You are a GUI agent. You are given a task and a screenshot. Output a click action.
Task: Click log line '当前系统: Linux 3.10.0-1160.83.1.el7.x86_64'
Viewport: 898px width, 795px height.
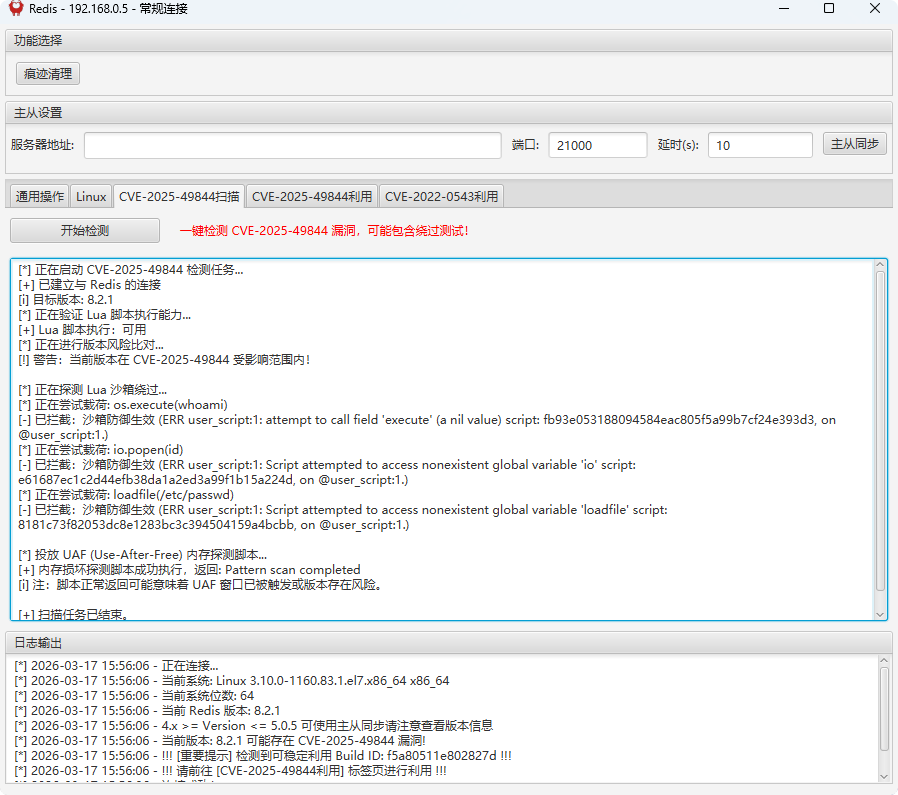(x=232, y=680)
